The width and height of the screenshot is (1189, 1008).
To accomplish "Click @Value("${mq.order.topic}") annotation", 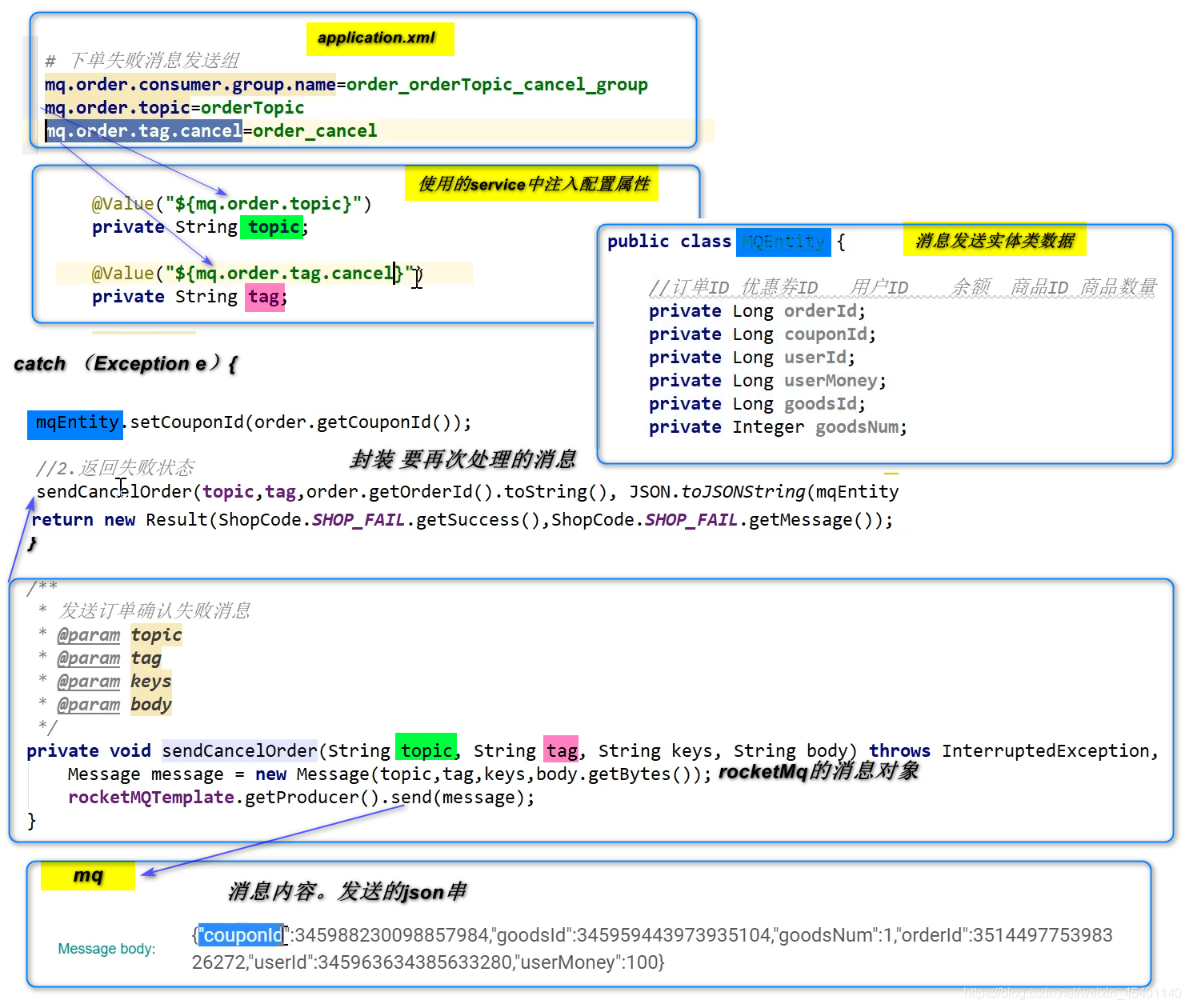I will [x=231, y=204].
